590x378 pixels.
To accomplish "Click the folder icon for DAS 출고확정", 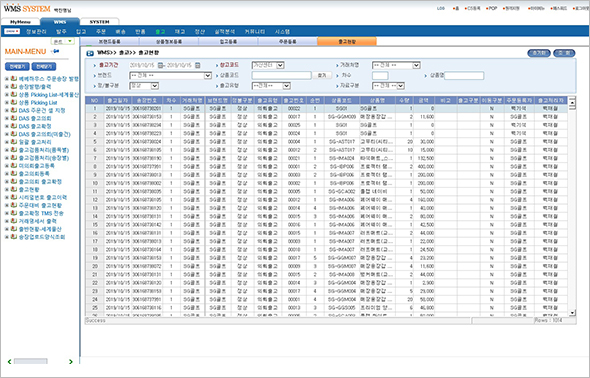I will [x=14, y=126].
